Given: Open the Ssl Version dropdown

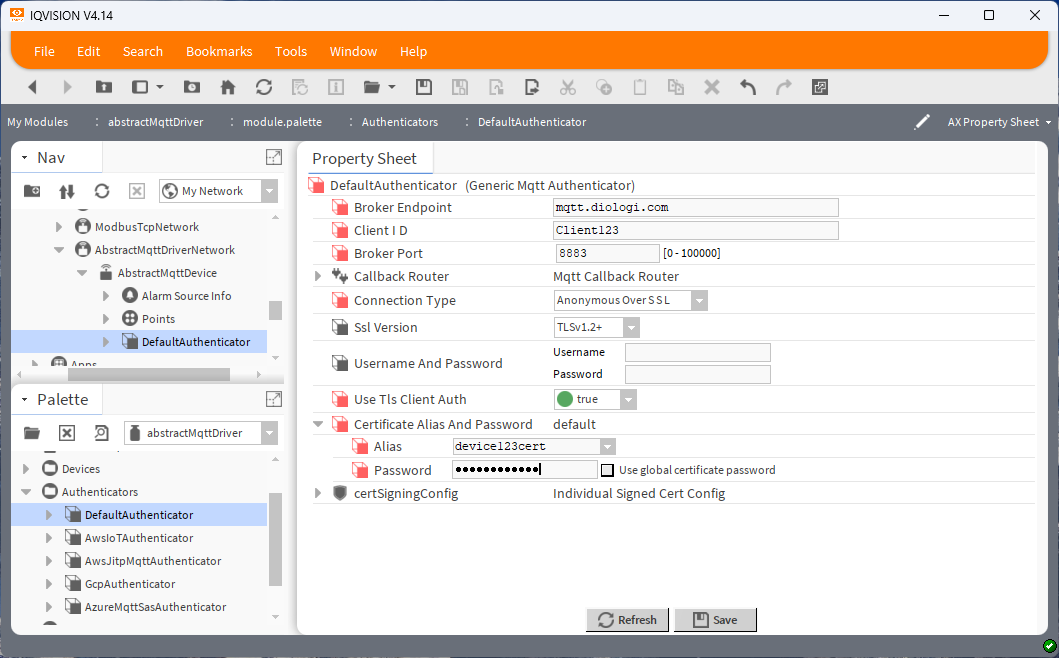Looking at the screenshot, I should 630,326.
